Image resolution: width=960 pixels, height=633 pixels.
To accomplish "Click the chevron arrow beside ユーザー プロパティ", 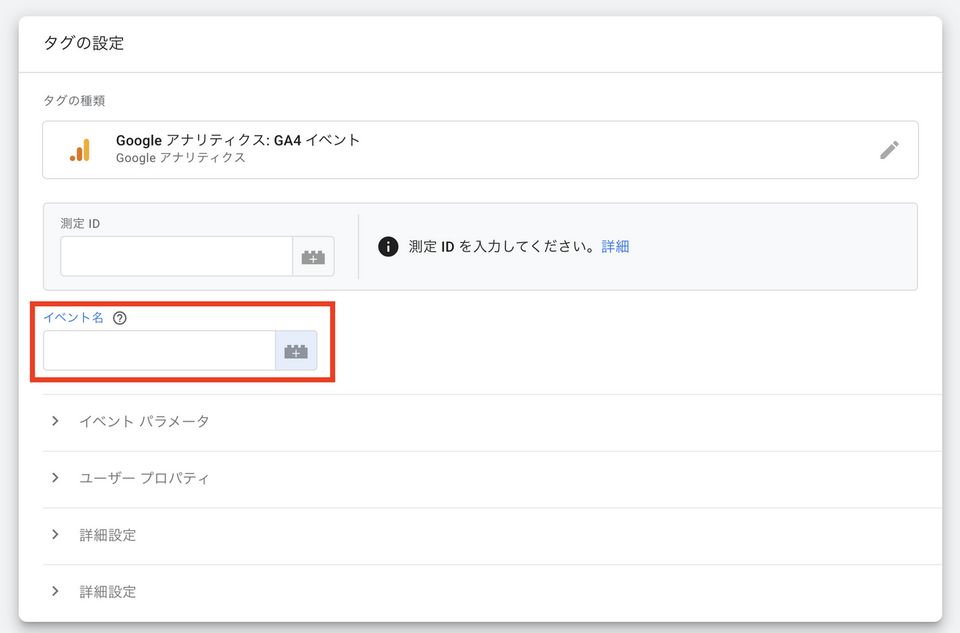I will [x=56, y=478].
